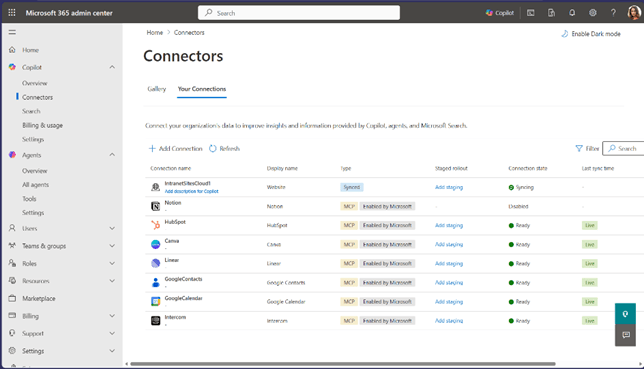Click the MCP badge in Canva row
The height and width of the screenshot is (369, 644).
(x=349, y=244)
